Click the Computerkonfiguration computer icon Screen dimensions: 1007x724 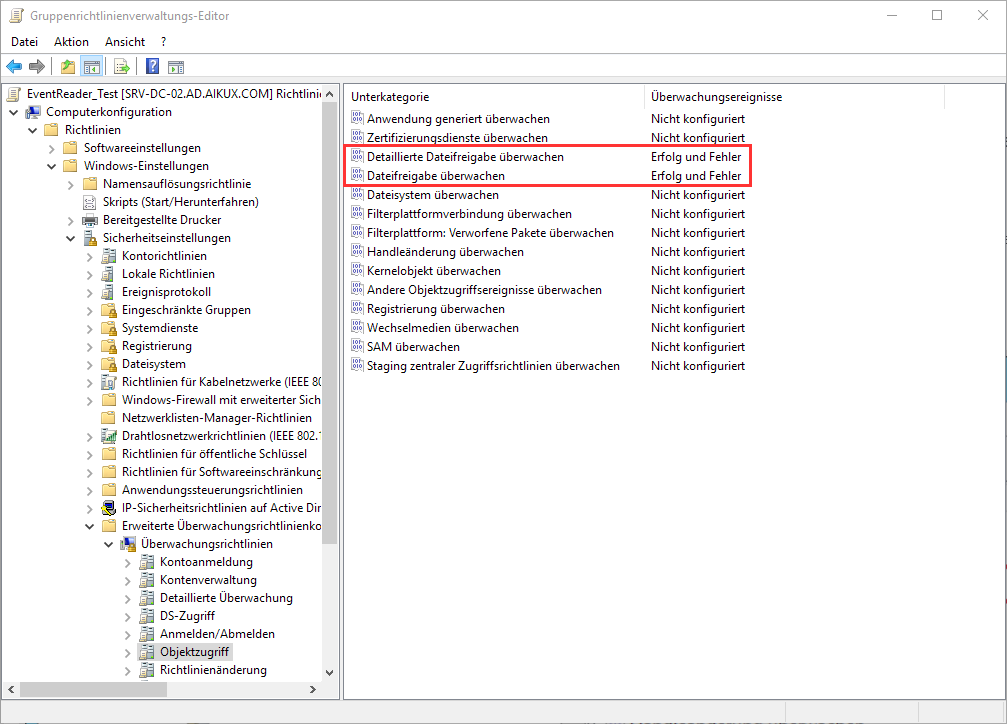[33, 112]
